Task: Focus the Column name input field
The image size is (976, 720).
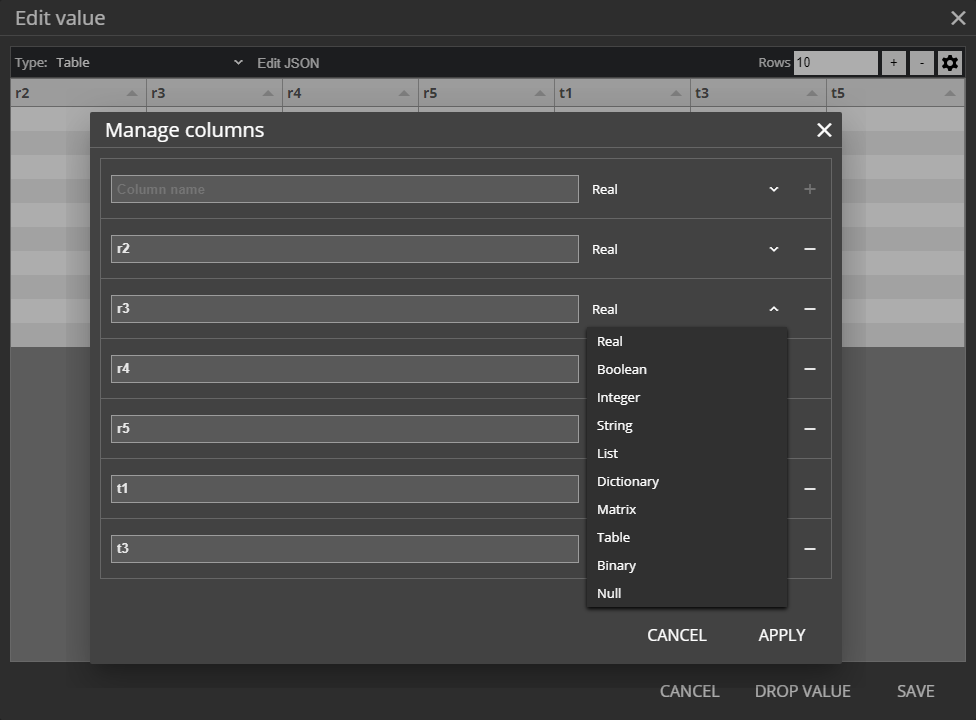Action: coord(344,189)
